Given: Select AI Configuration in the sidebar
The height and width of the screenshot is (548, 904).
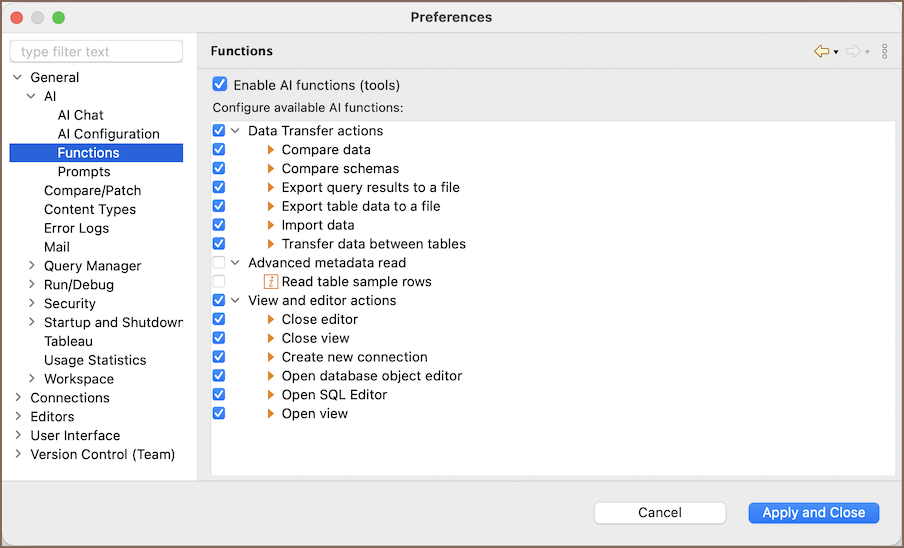Looking at the screenshot, I should (108, 134).
